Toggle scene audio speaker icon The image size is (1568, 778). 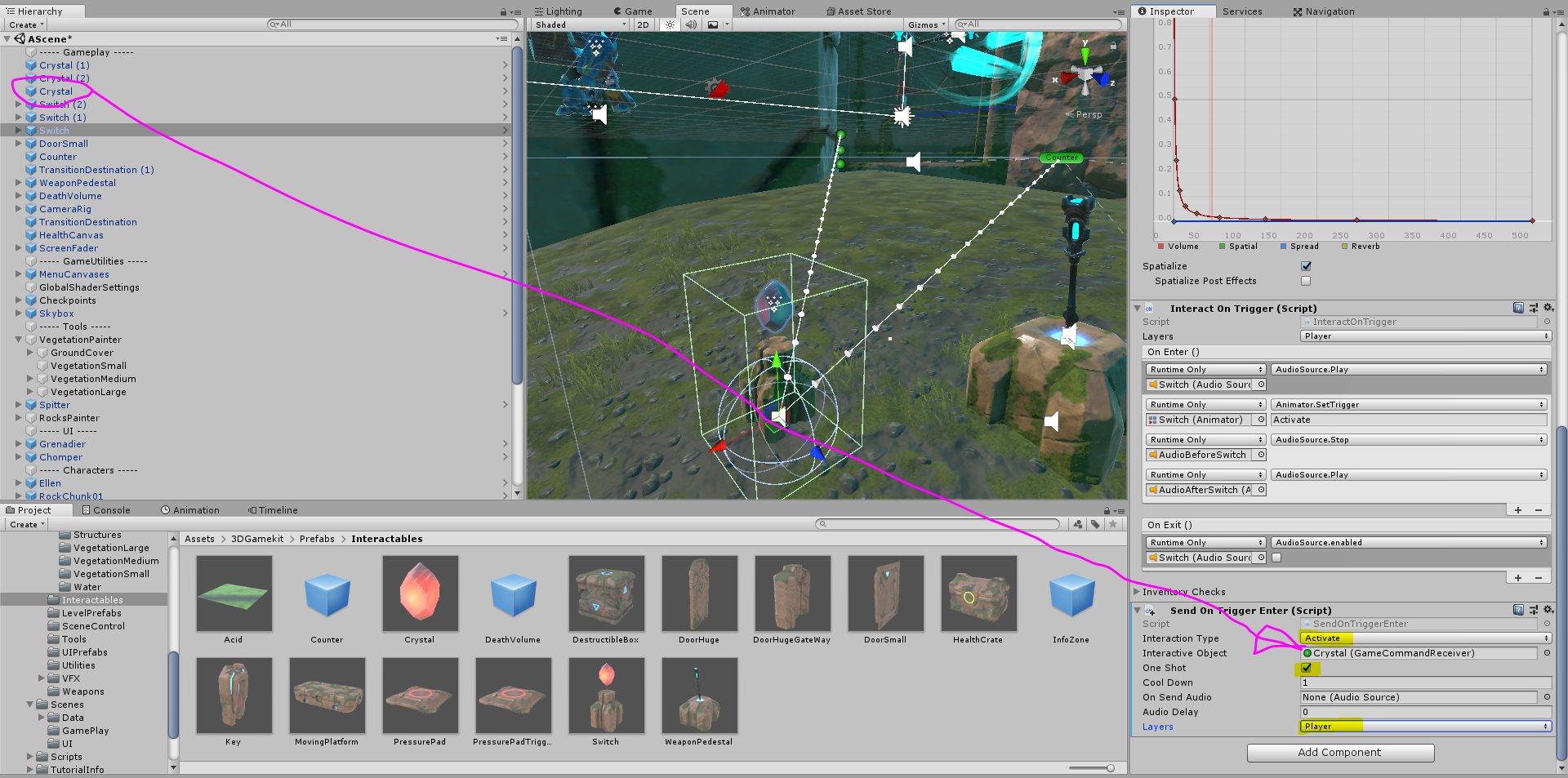coord(691,24)
